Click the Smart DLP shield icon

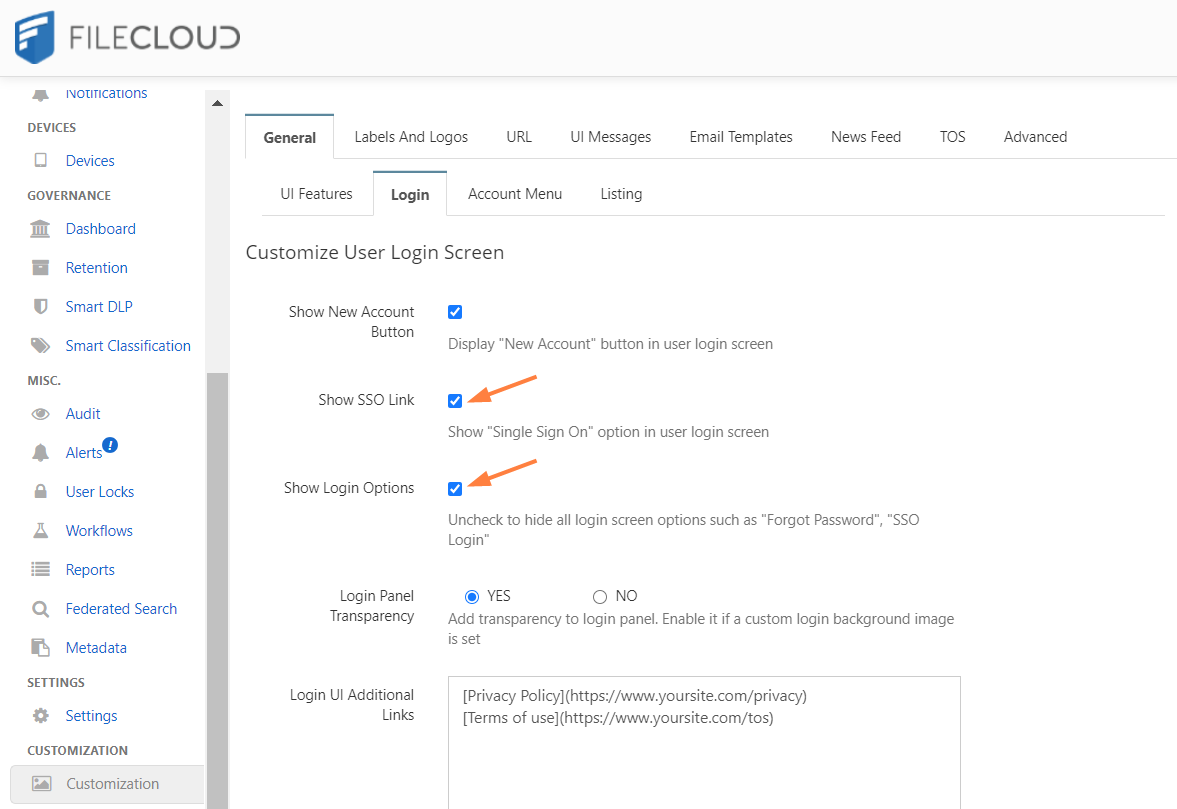click(41, 307)
